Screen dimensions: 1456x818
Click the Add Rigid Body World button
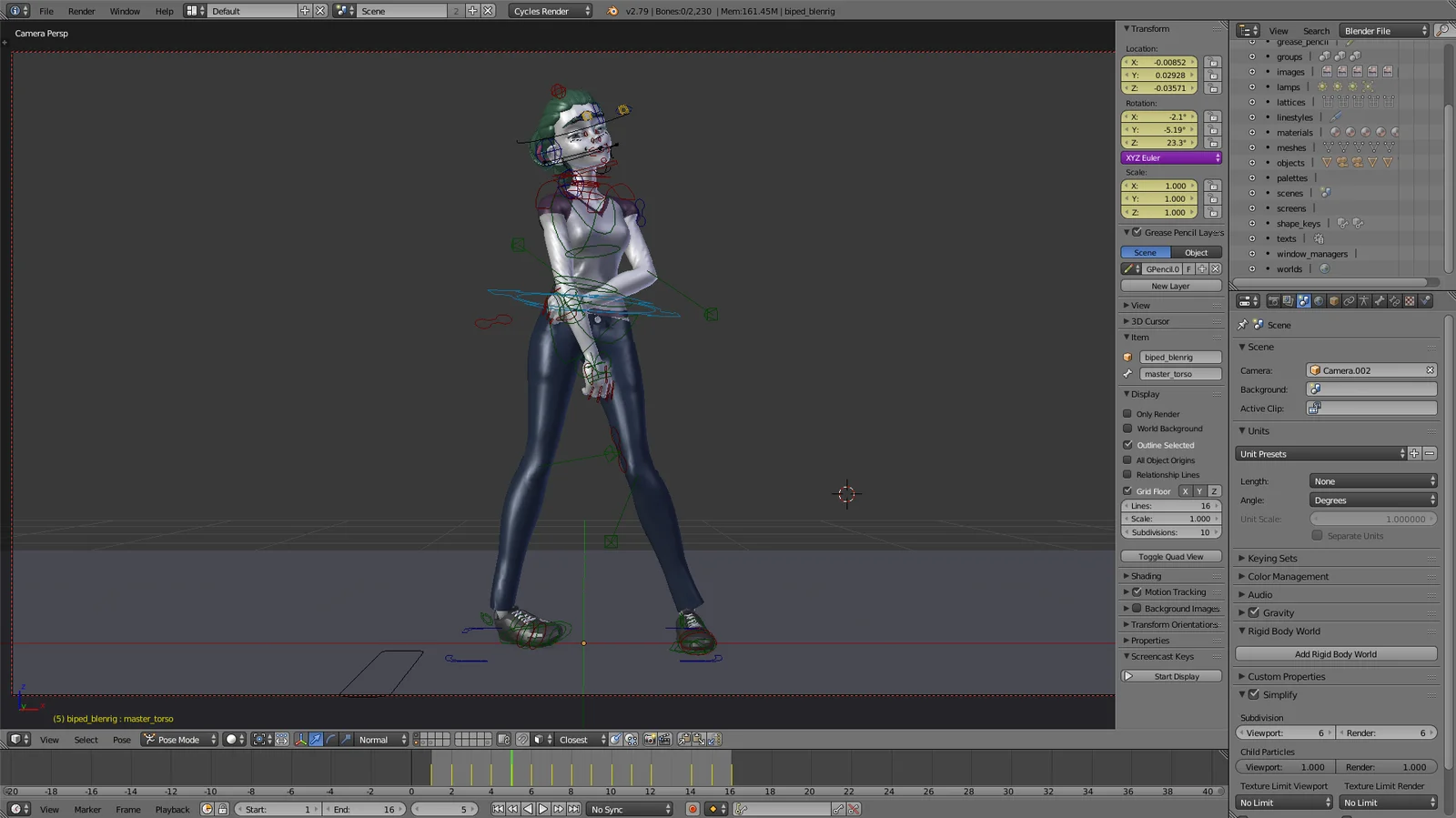[x=1336, y=654]
